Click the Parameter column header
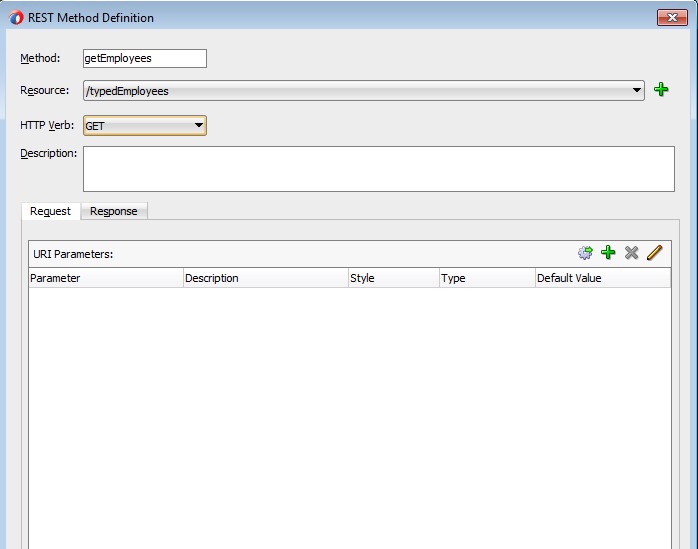Screen dimensions: 698x549 coord(105,278)
